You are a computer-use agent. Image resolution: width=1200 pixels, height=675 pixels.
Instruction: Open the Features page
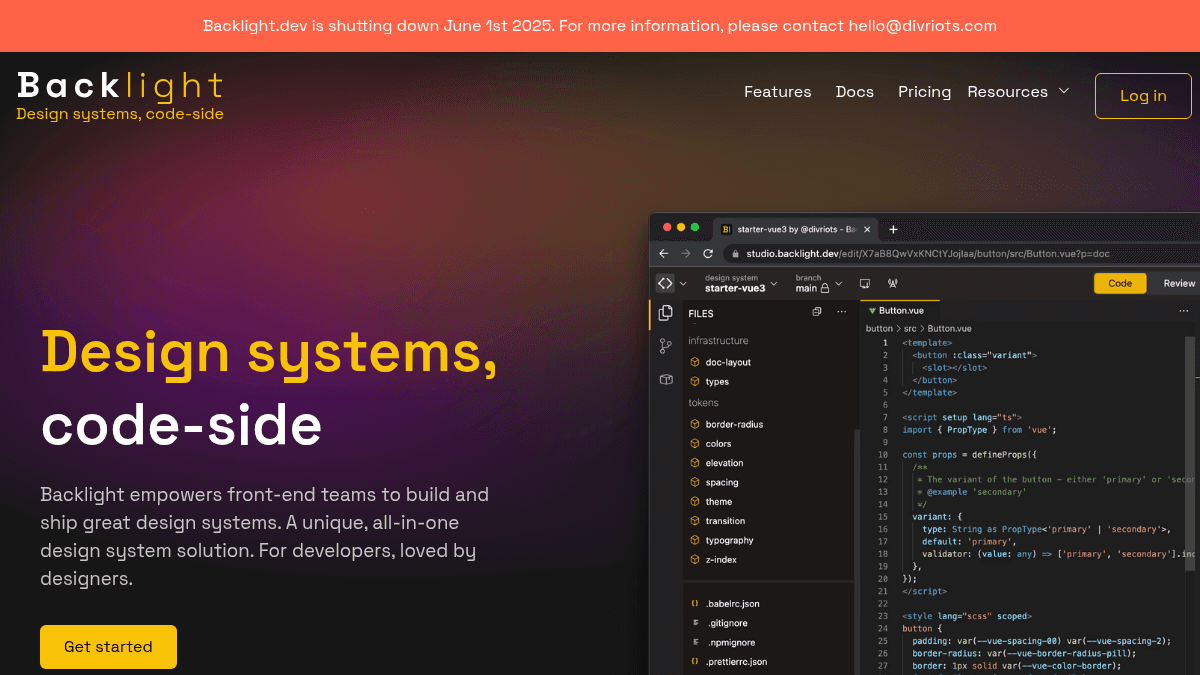pyautogui.click(x=777, y=92)
